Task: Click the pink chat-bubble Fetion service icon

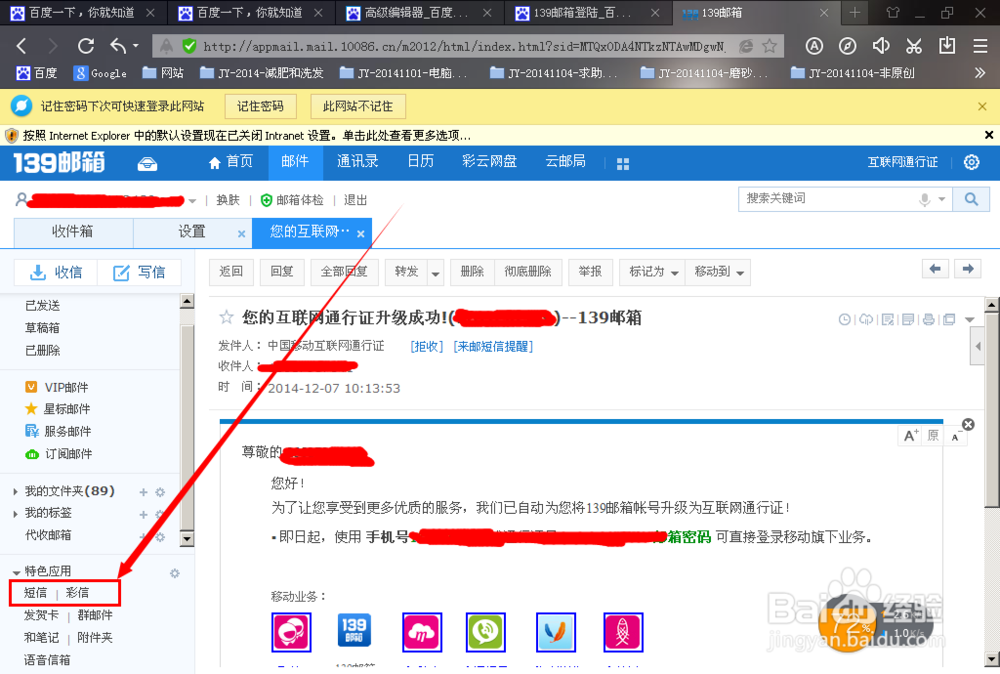Action: click(291, 632)
